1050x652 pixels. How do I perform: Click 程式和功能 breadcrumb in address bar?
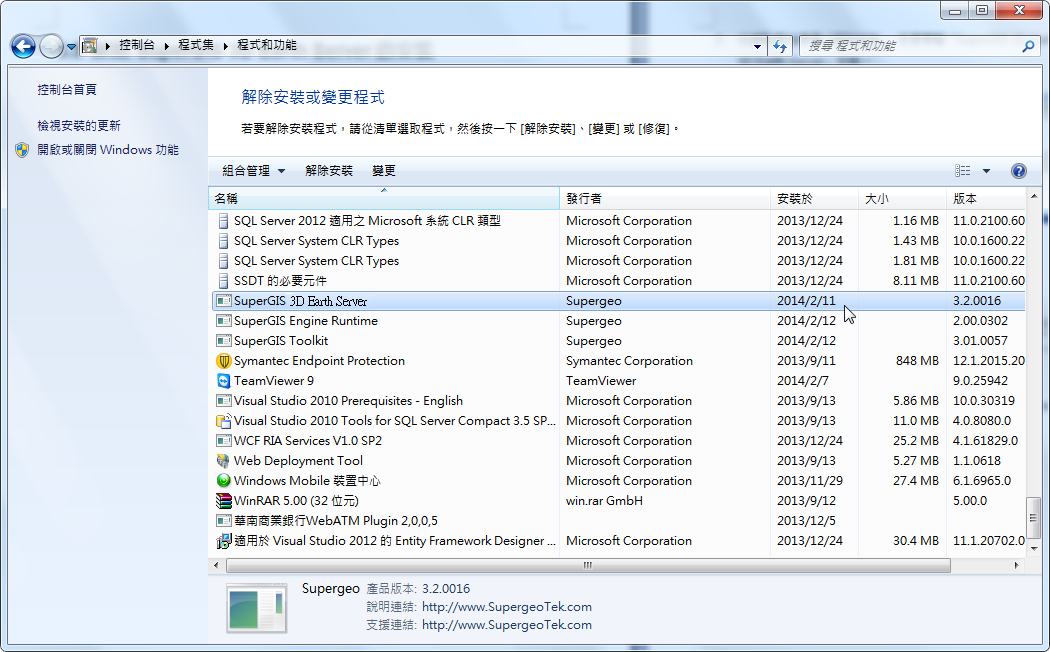pyautogui.click(x=267, y=45)
